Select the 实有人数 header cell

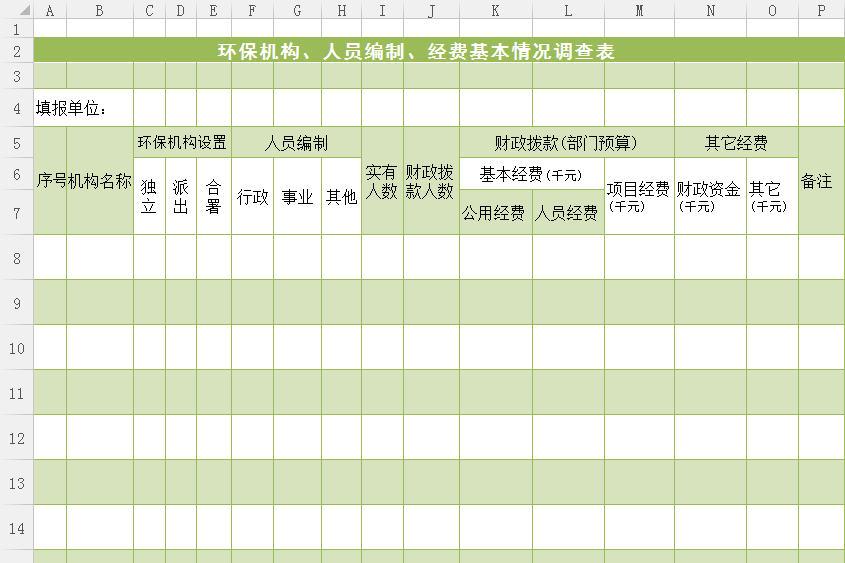click(x=382, y=181)
